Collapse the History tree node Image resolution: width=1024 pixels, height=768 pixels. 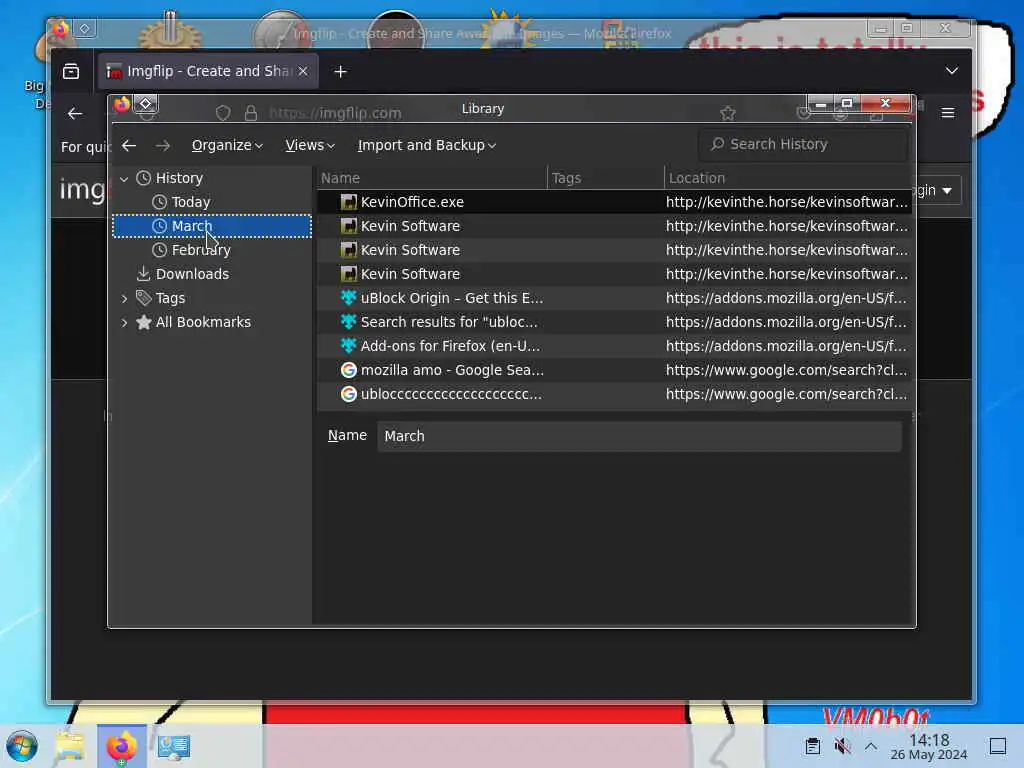pos(124,178)
